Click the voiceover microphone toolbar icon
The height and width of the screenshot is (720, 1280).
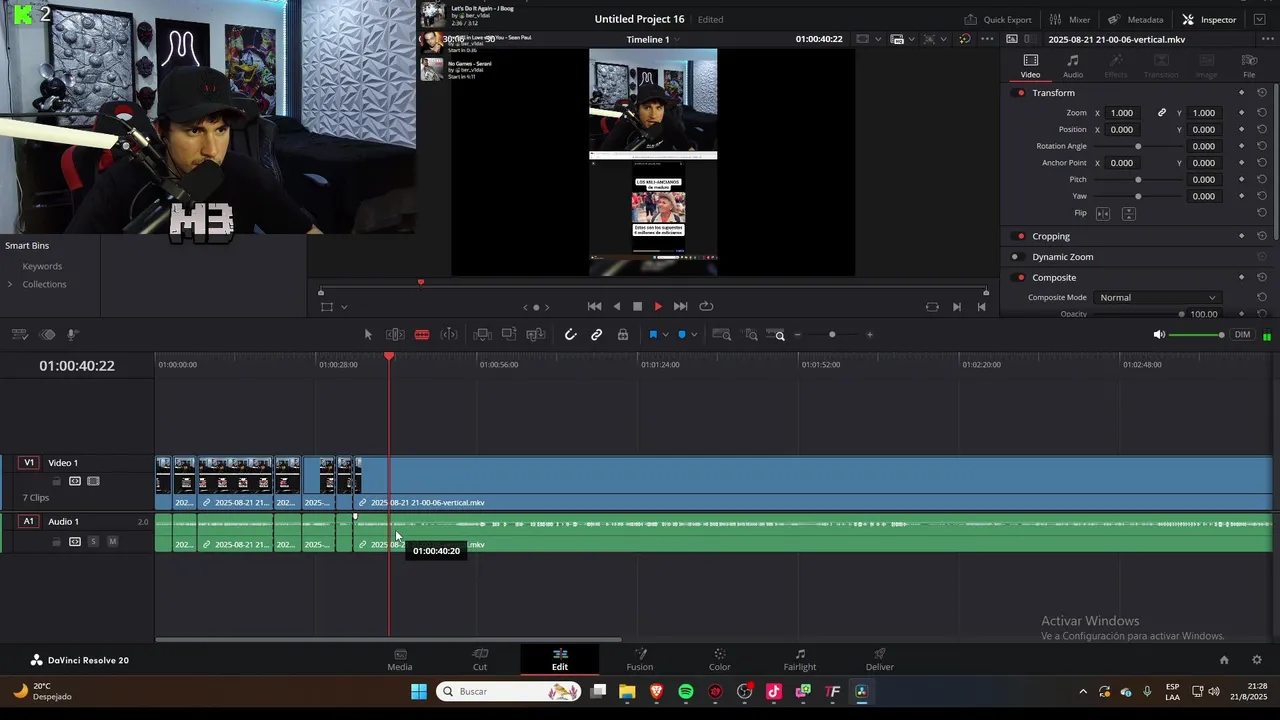[x=72, y=335]
